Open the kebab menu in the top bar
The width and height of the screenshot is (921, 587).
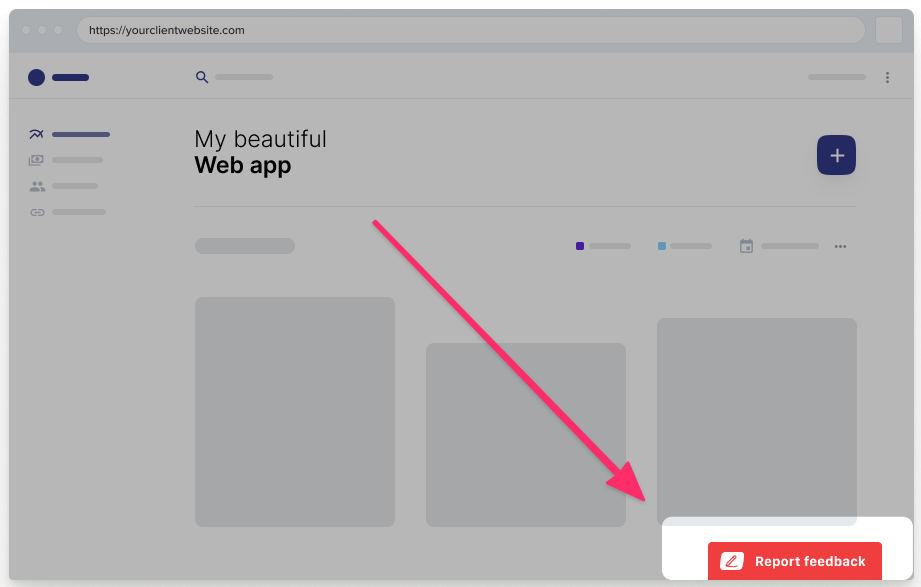pyautogui.click(x=887, y=77)
